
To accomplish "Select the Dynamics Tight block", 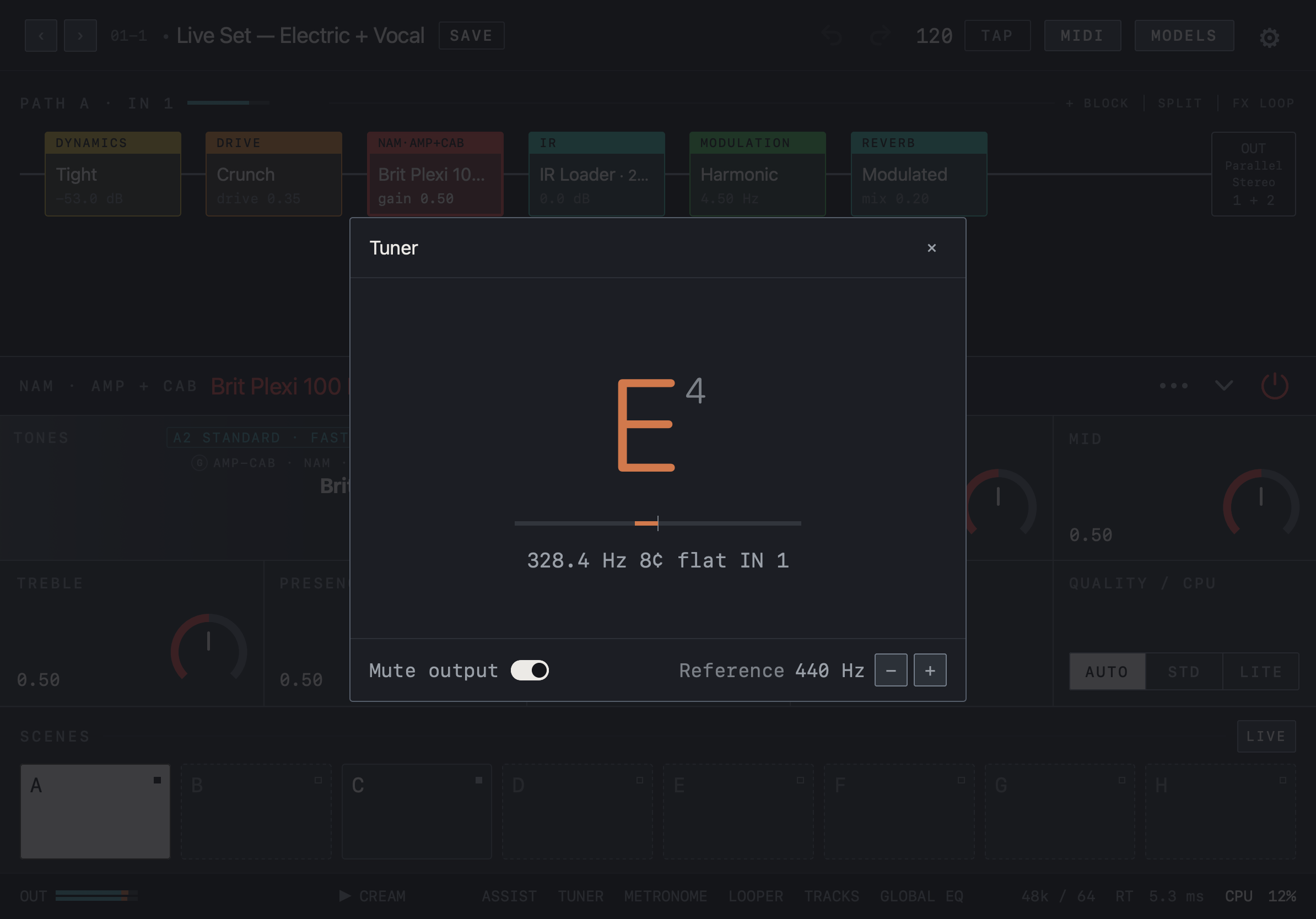I will tap(113, 174).
